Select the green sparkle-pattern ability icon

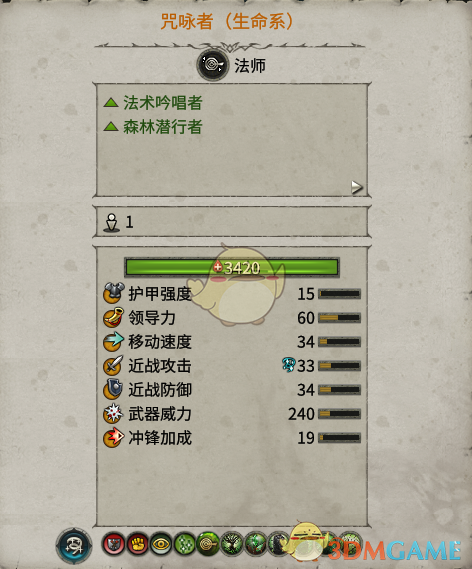184,544
